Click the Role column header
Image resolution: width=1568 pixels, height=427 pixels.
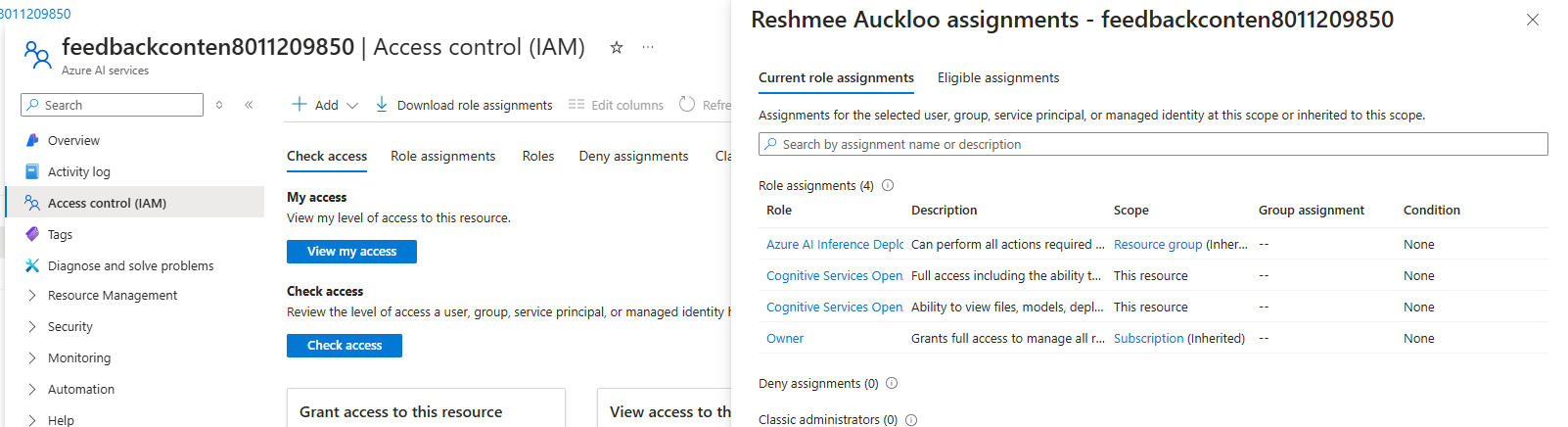pos(779,210)
